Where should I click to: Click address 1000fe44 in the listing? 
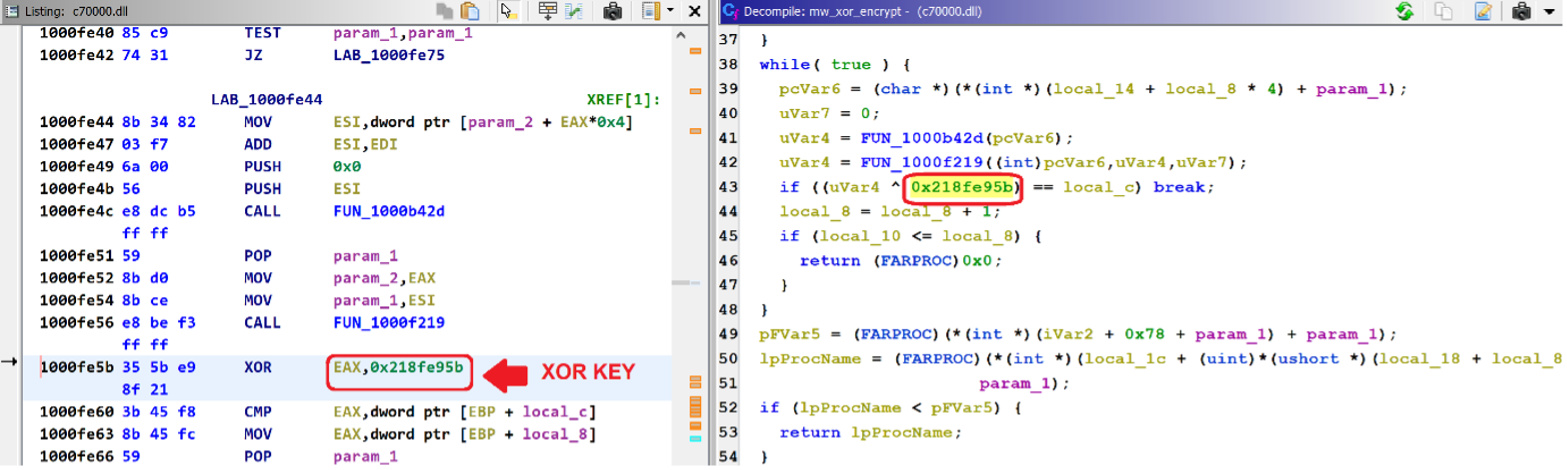pyautogui.click(x=76, y=122)
